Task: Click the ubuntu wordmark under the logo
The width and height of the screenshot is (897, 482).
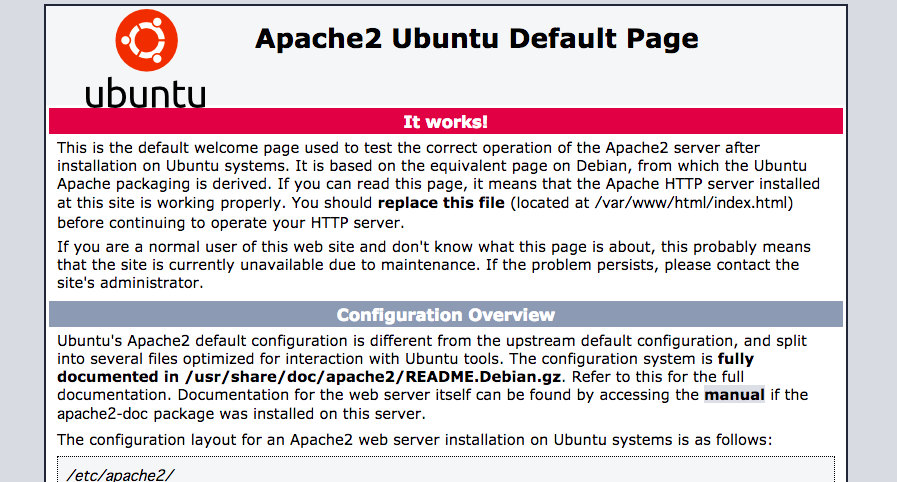Action: pos(145,93)
